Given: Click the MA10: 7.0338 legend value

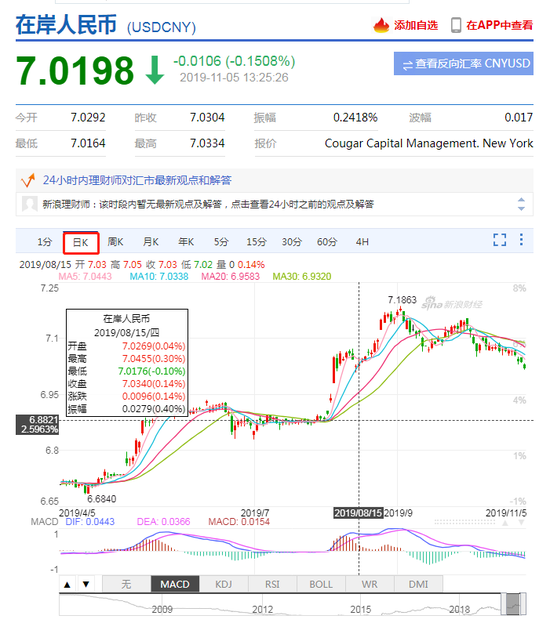Looking at the screenshot, I should tap(159, 277).
